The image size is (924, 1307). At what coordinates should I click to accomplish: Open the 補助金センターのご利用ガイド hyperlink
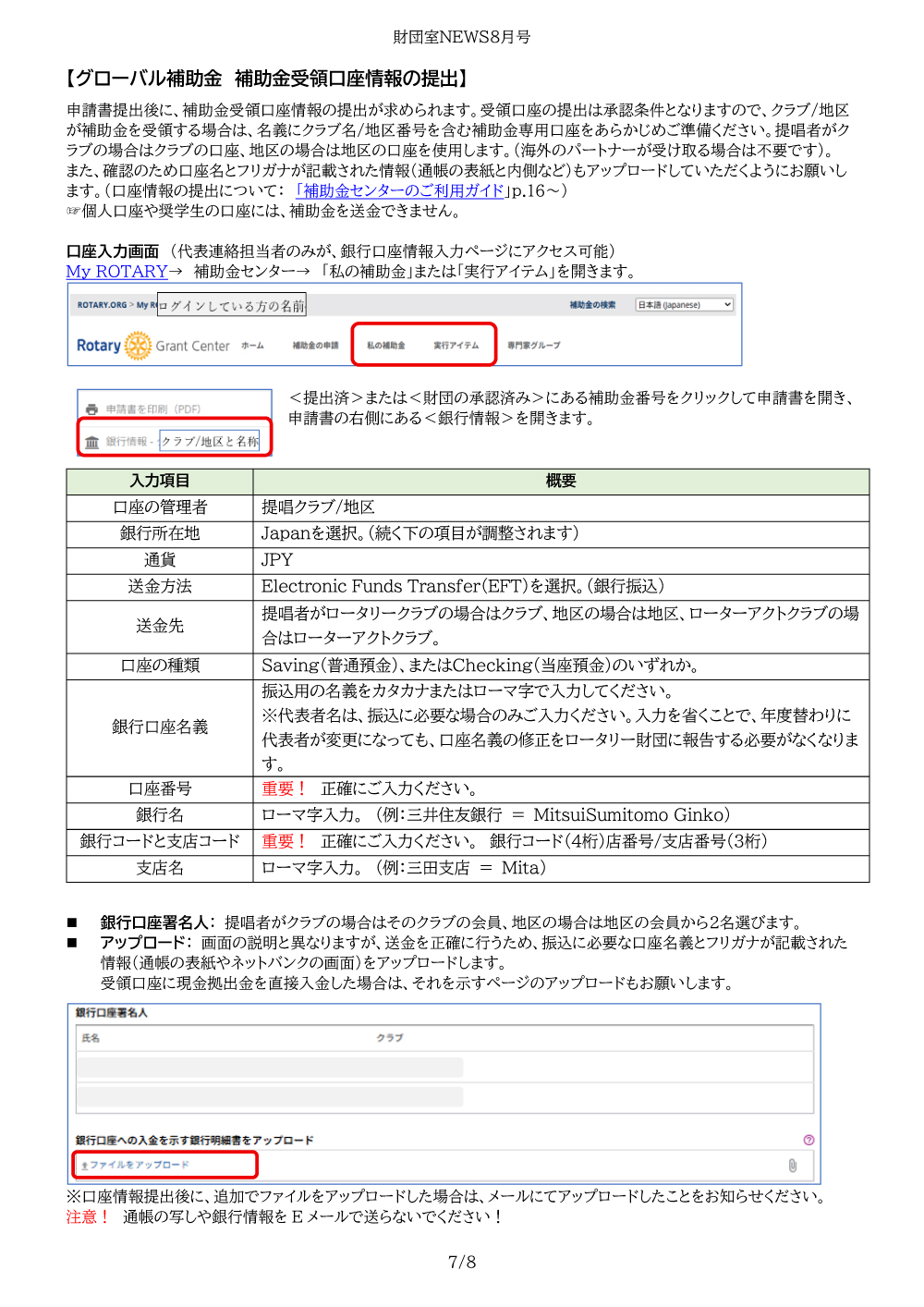coord(400,190)
